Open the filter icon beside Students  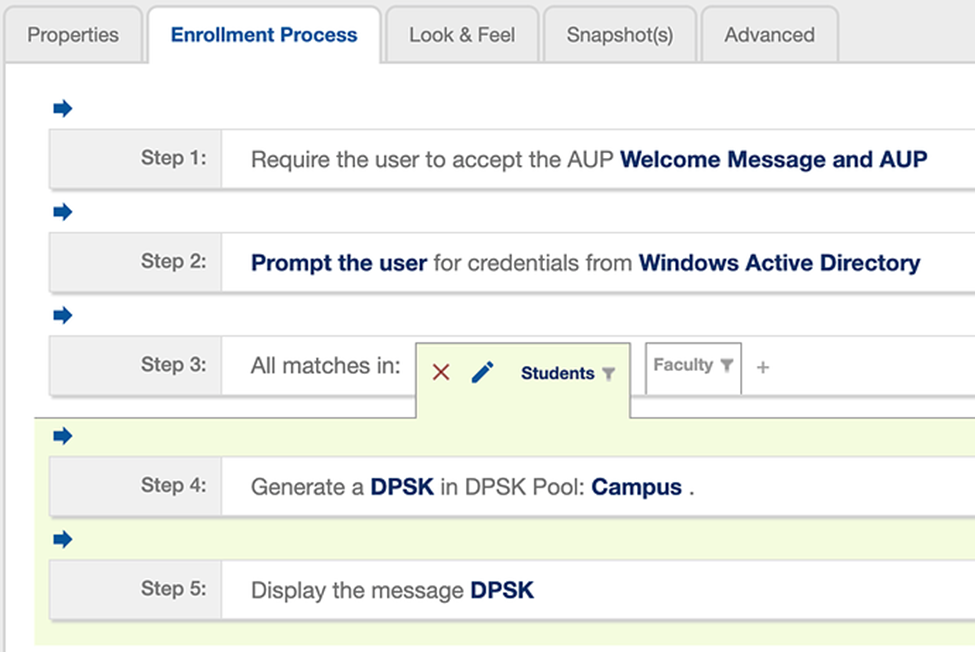(608, 374)
